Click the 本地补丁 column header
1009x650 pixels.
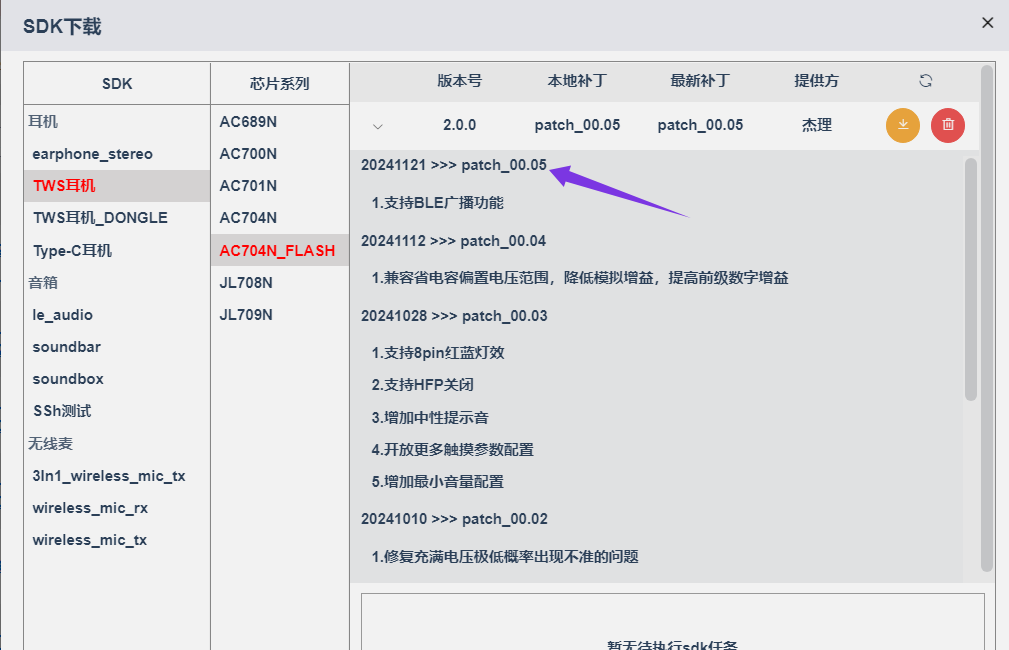pyautogui.click(x=577, y=81)
